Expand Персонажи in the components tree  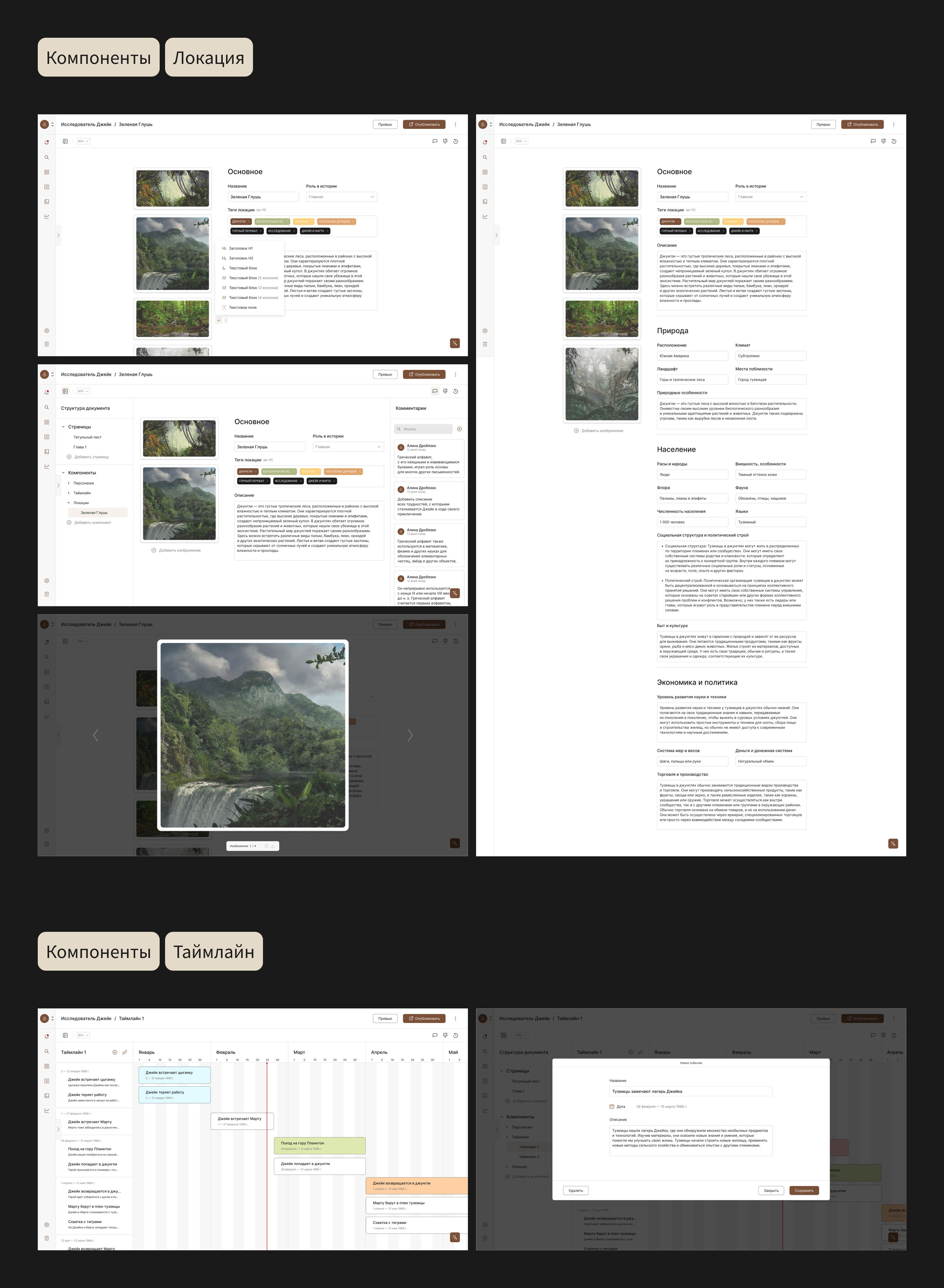click(x=69, y=483)
